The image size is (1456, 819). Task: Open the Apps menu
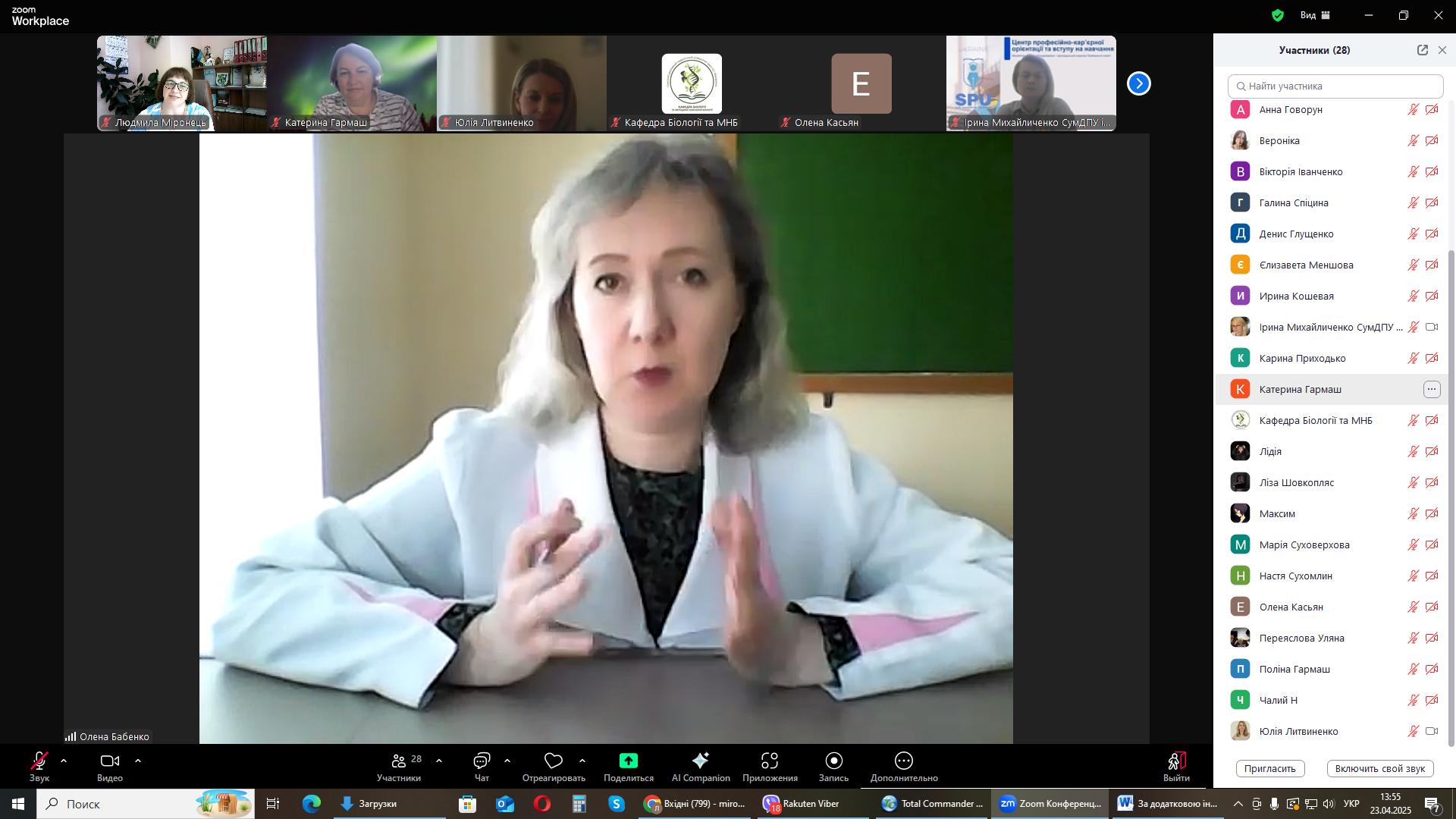pos(770,761)
